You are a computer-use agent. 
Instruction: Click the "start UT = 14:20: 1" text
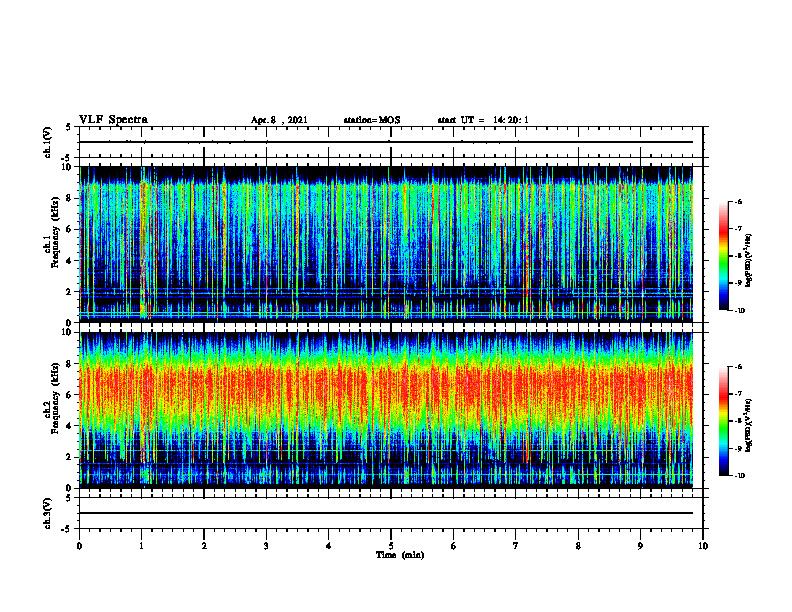[483, 120]
